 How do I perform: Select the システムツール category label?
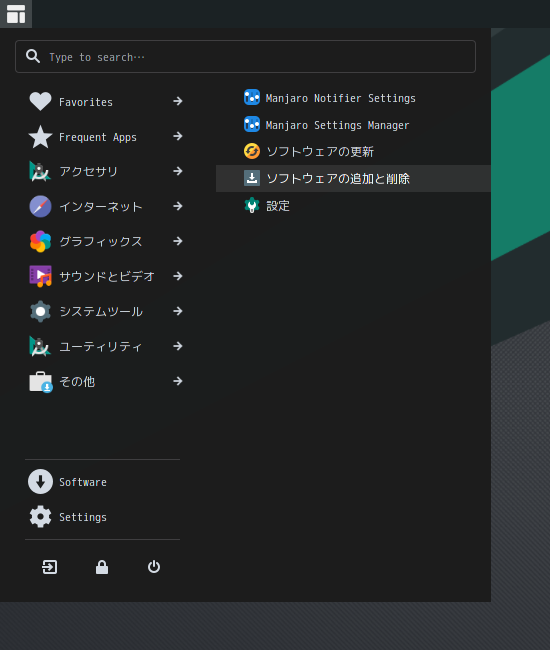pyautogui.click(x=101, y=311)
